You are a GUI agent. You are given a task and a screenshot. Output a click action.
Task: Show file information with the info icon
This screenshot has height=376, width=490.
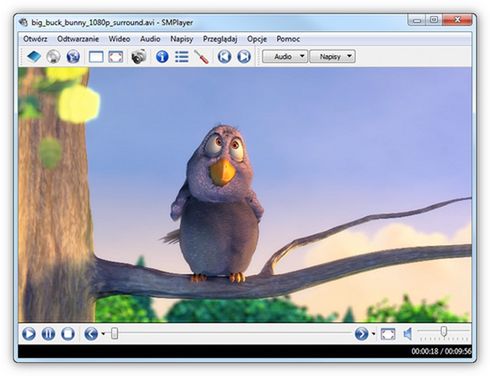(162, 56)
